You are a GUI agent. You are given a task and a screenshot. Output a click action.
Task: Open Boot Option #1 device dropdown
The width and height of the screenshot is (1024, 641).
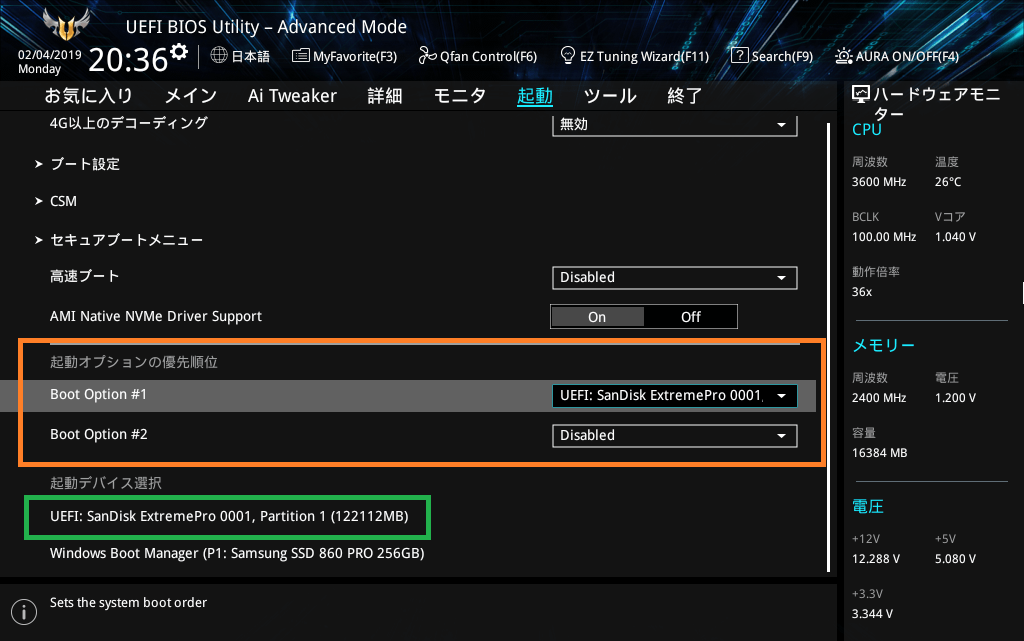coord(675,396)
